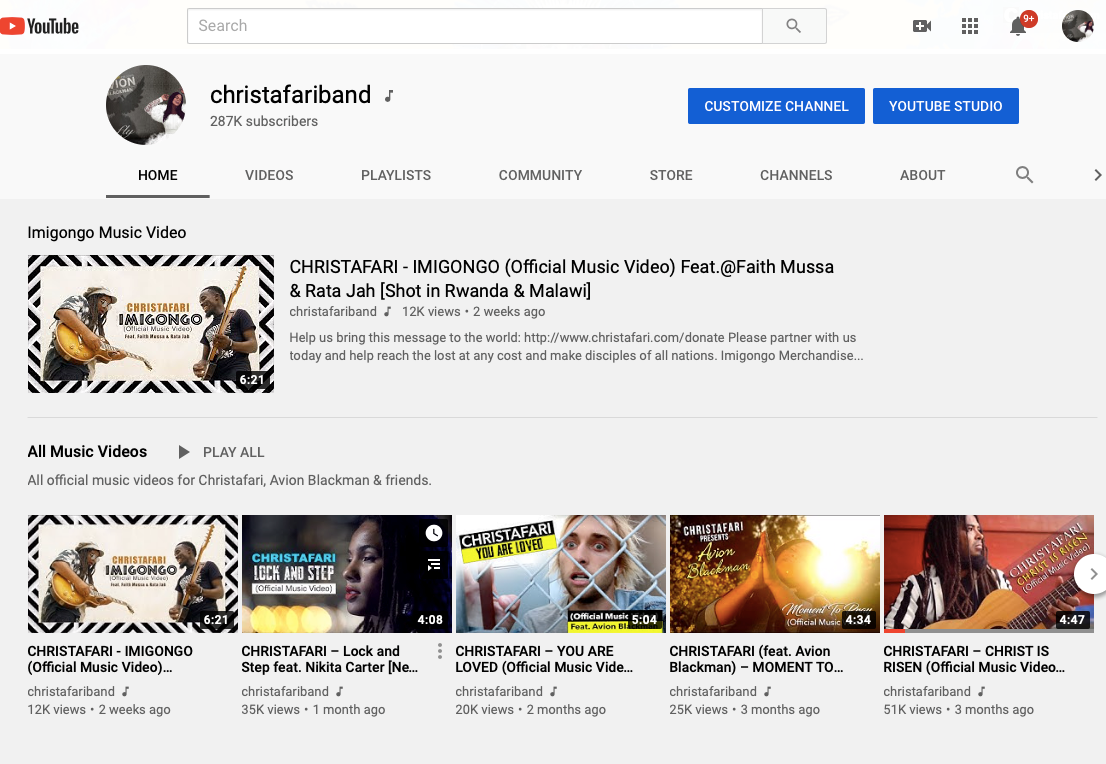Viewport: 1106px width, 764px height.
Task: Click 'Imigongo Music Video' section heading
Action: pyautogui.click(x=107, y=233)
